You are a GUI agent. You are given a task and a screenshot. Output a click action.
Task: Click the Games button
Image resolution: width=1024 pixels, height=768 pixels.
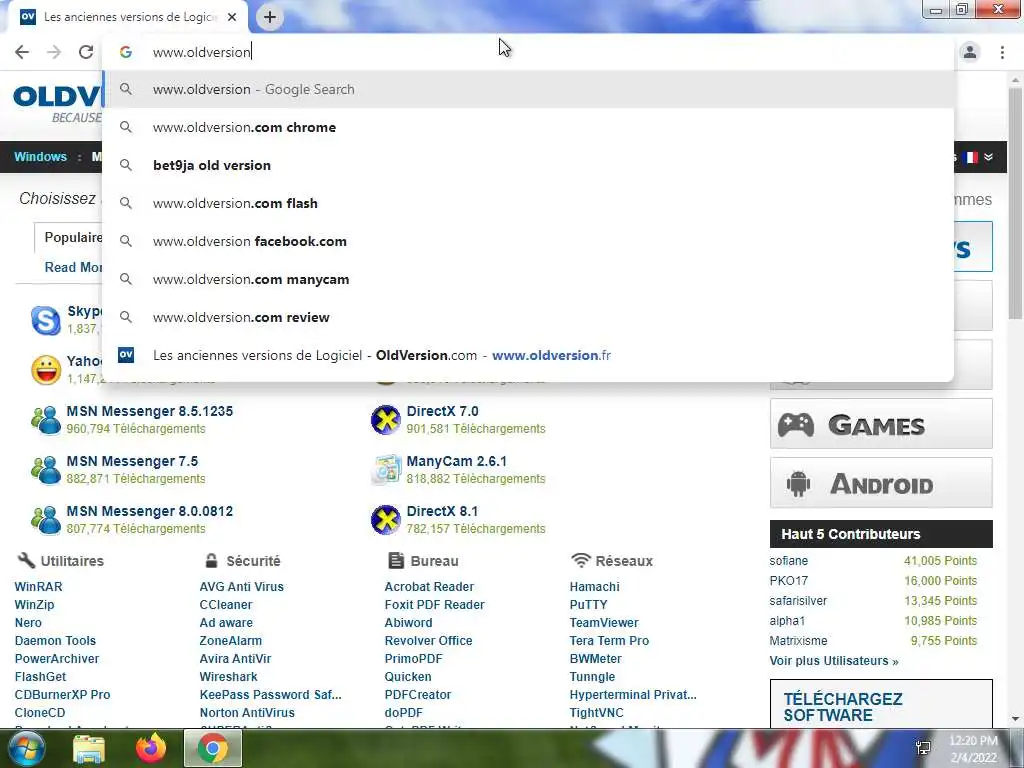pos(881,424)
